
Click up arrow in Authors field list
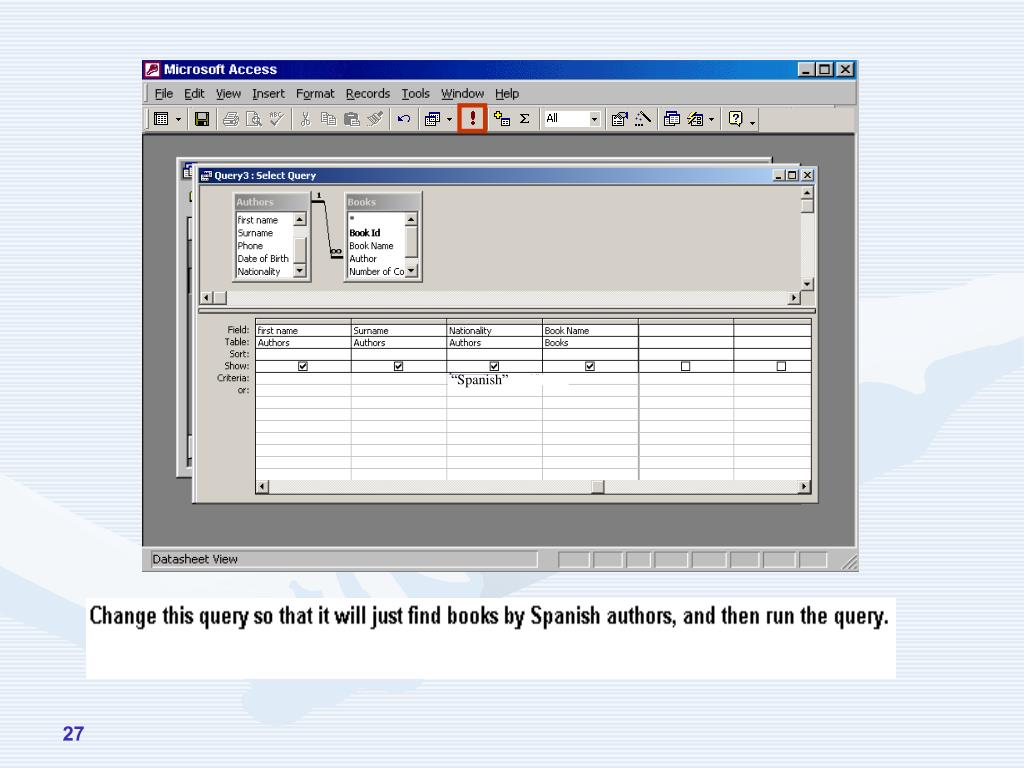tap(300, 219)
